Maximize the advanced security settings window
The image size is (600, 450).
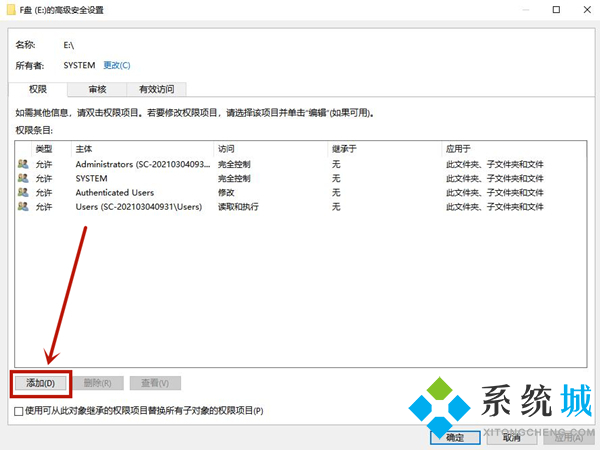[556, 10]
